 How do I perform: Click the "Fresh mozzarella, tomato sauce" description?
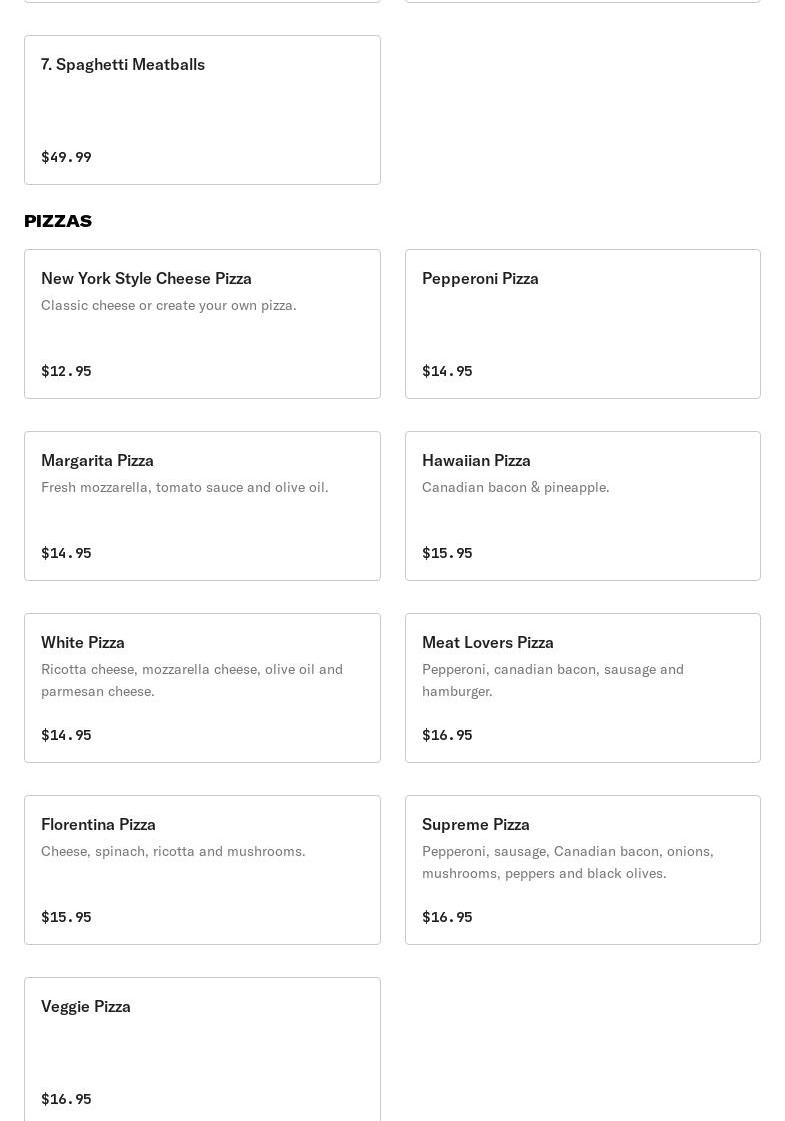[184, 487]
